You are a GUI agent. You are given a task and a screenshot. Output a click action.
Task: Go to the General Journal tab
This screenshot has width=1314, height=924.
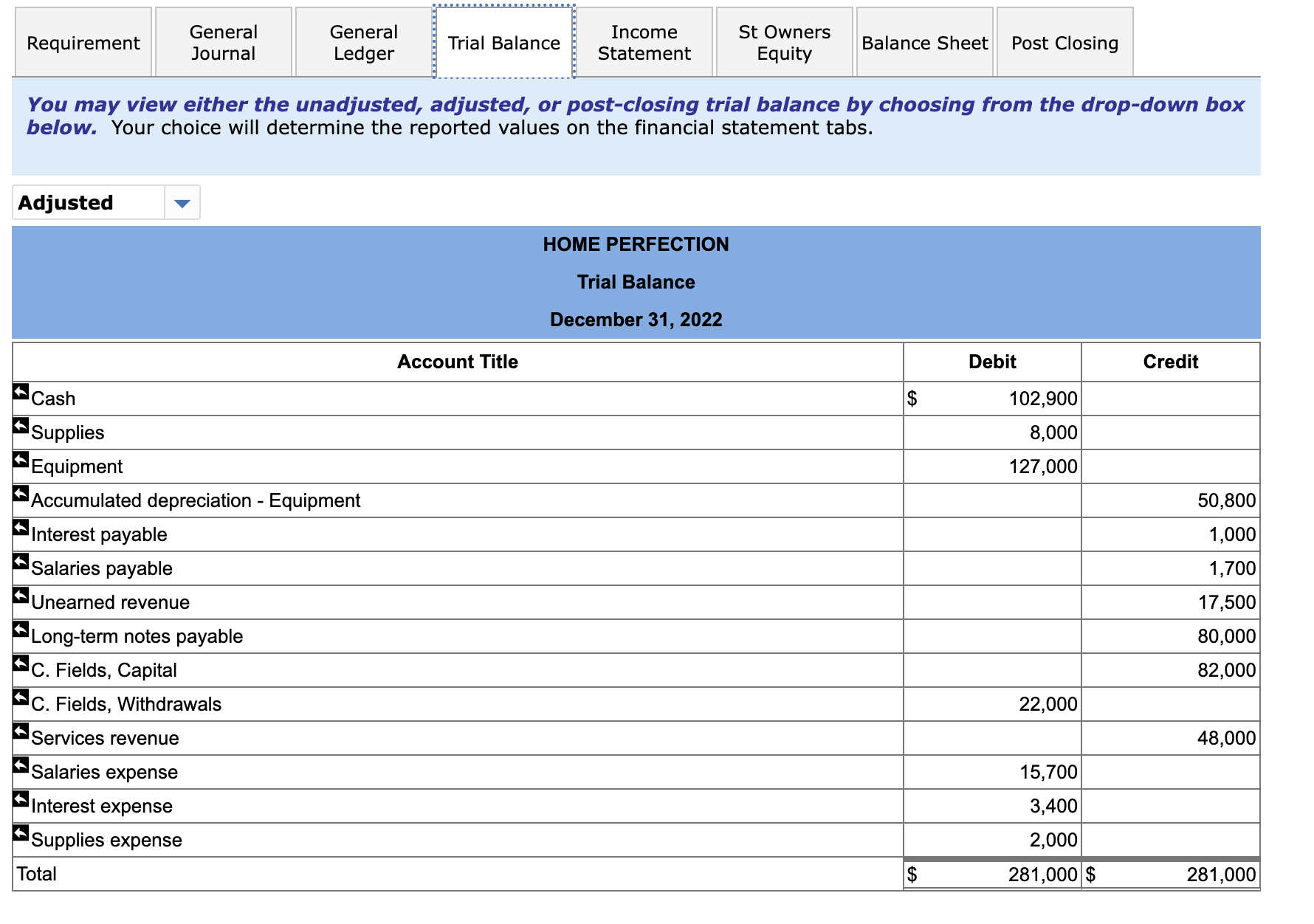223,42
